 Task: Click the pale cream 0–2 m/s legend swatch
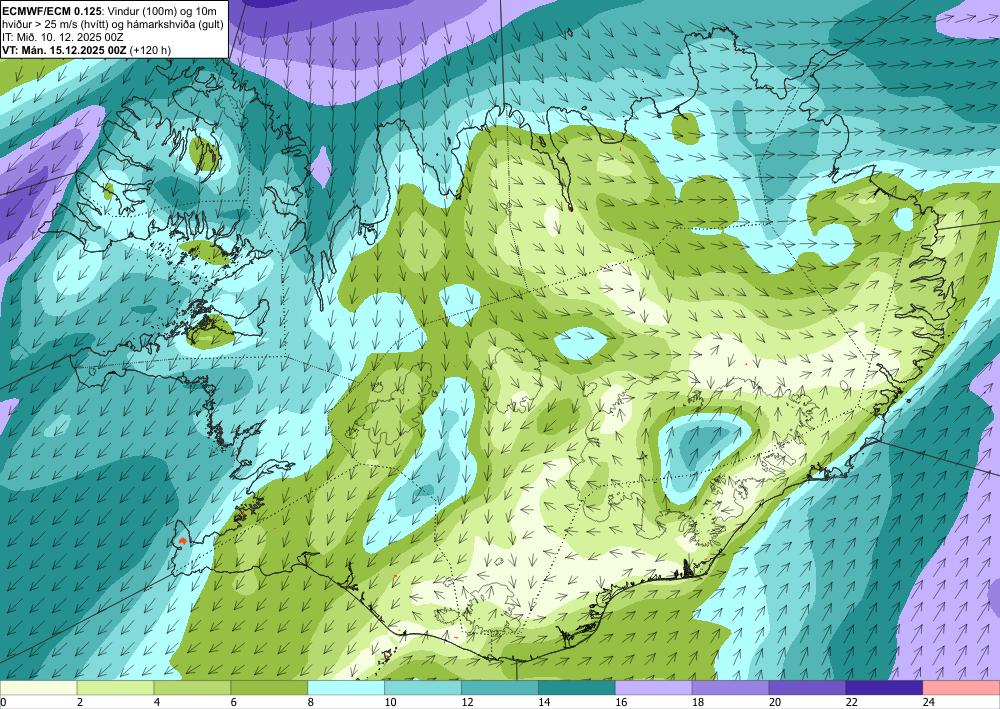tap(38, 688)
